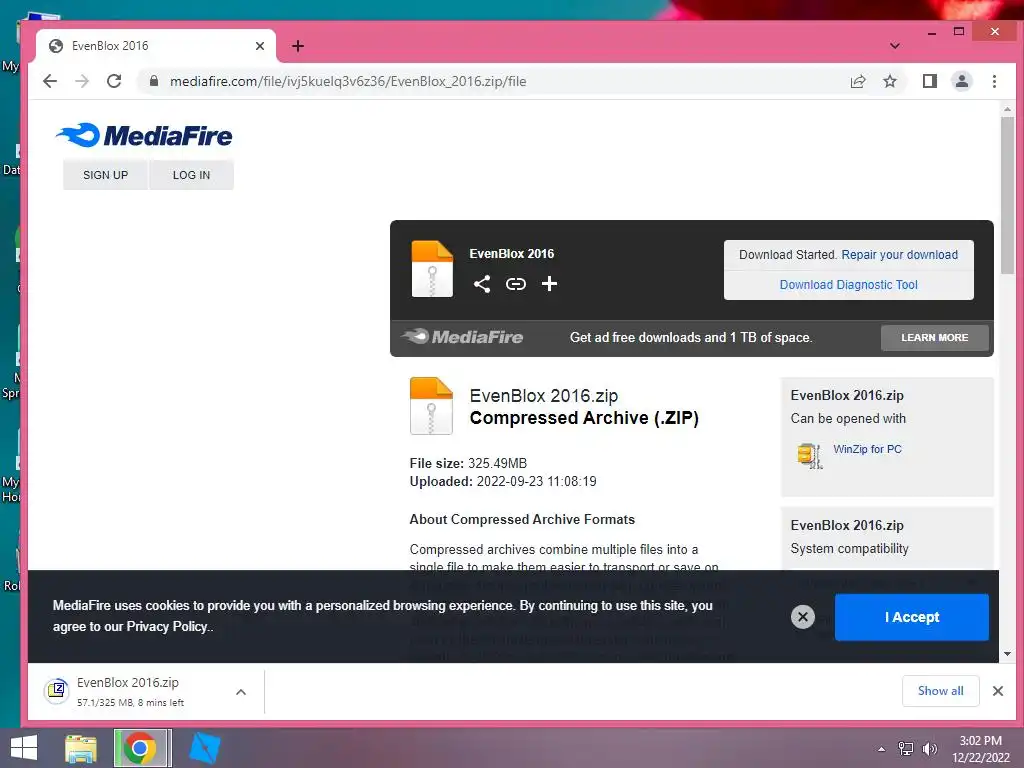Click Show all downloads button

pos(940,691)
